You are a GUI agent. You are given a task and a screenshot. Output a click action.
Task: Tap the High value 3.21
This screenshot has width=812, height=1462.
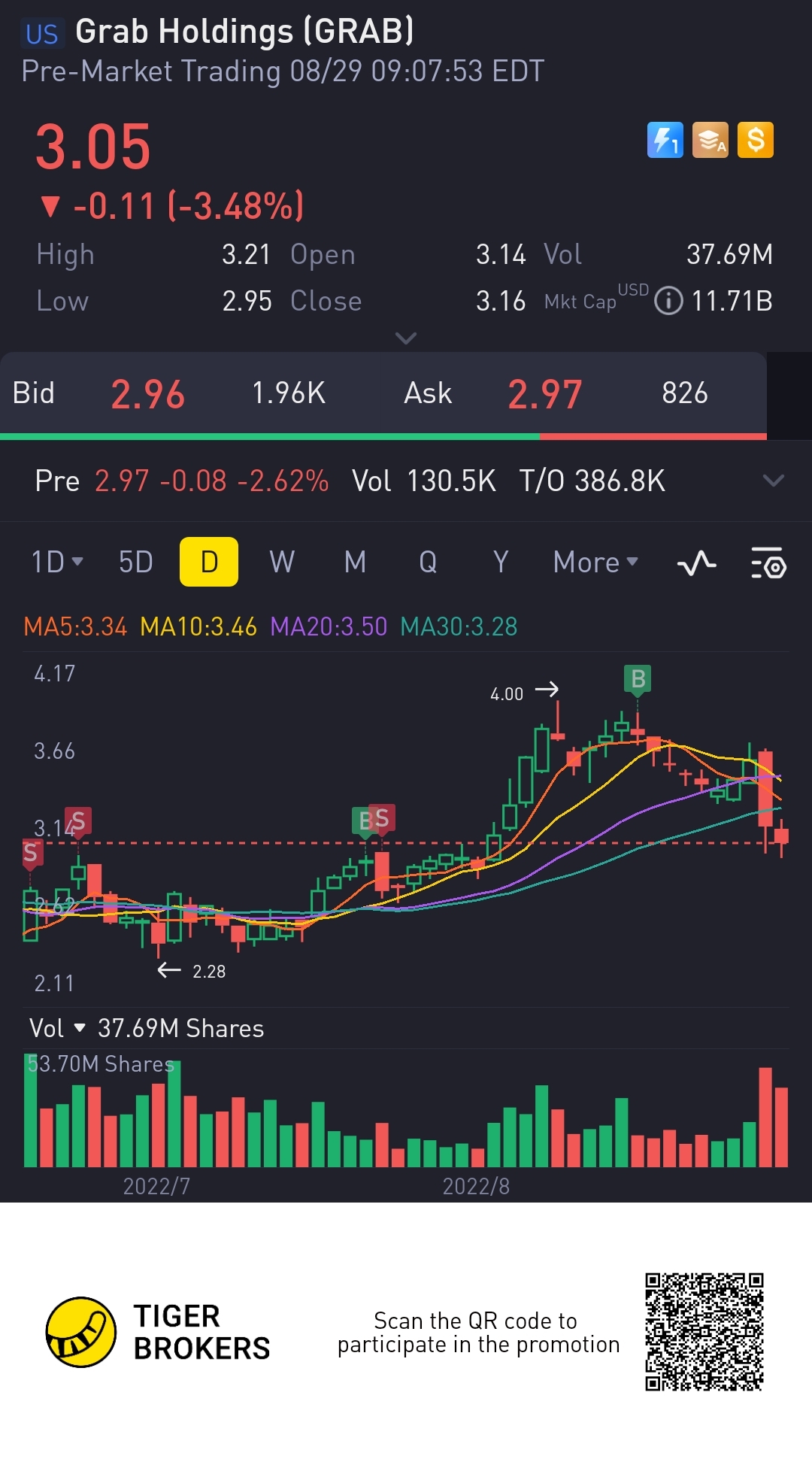246,254
